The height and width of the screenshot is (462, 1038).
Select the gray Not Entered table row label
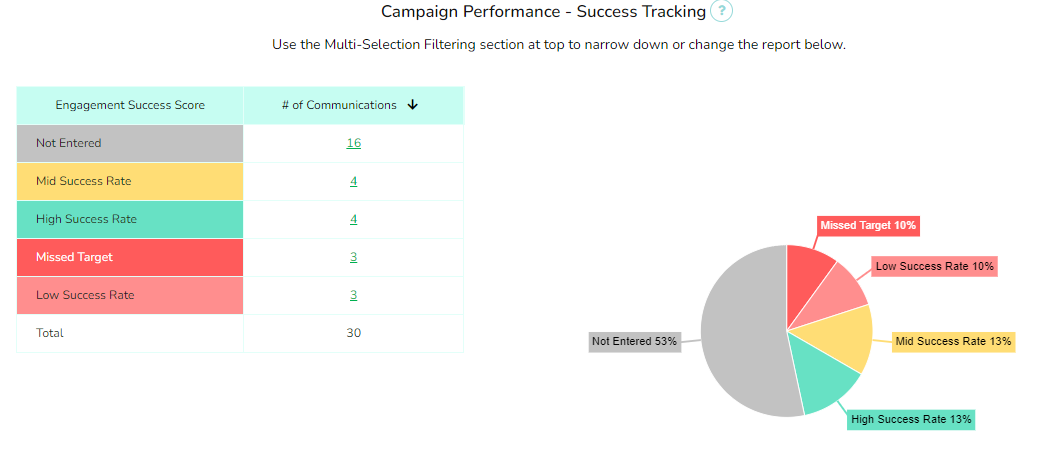pos(130,143)
